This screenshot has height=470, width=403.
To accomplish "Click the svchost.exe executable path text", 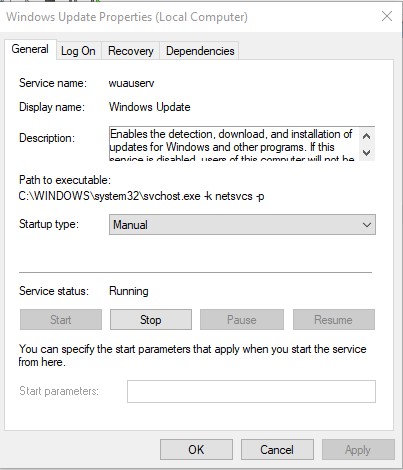I will pyautogui.click(x=141, y=196).
